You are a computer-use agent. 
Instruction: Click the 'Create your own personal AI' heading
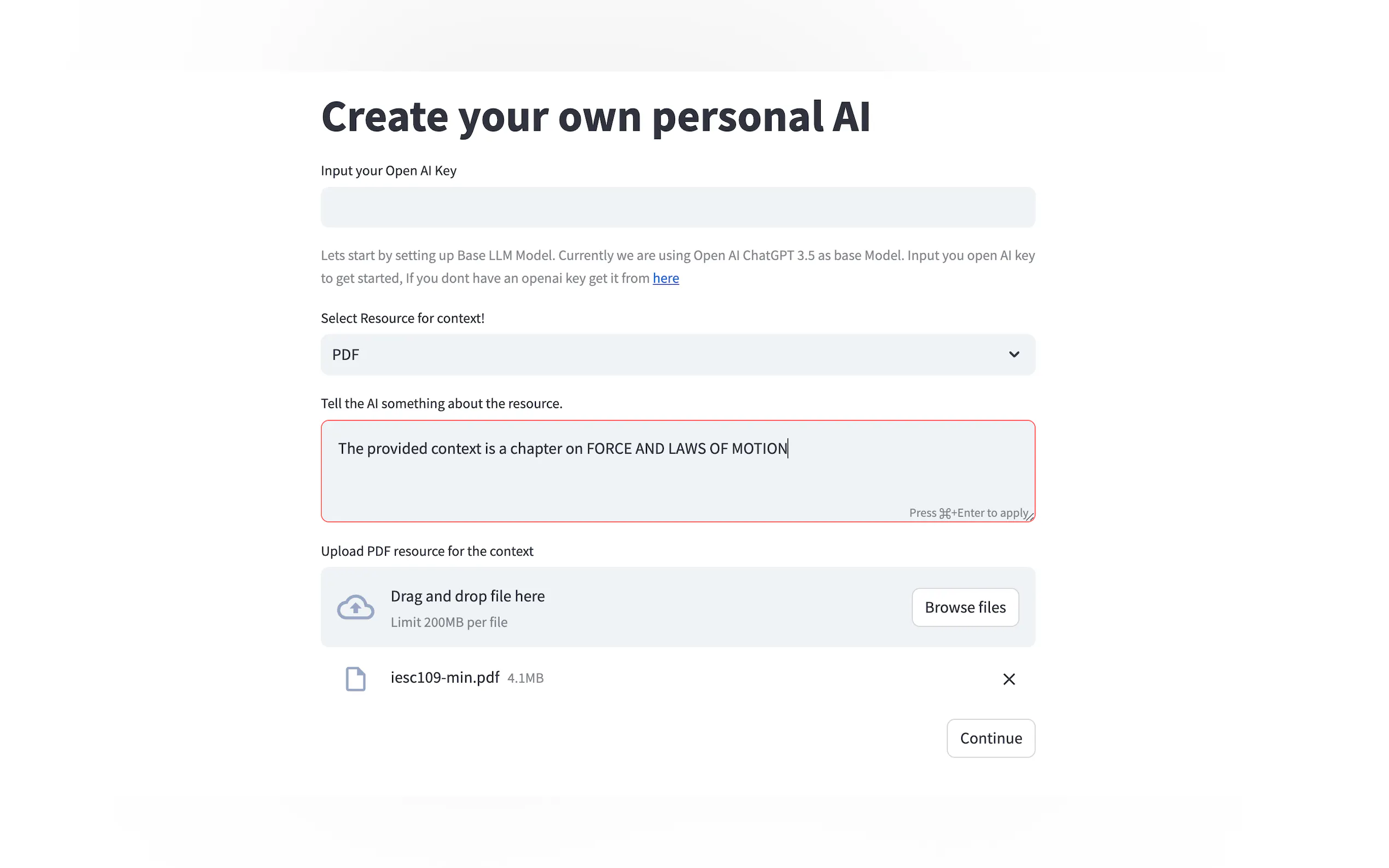click(x=596, y=116)
